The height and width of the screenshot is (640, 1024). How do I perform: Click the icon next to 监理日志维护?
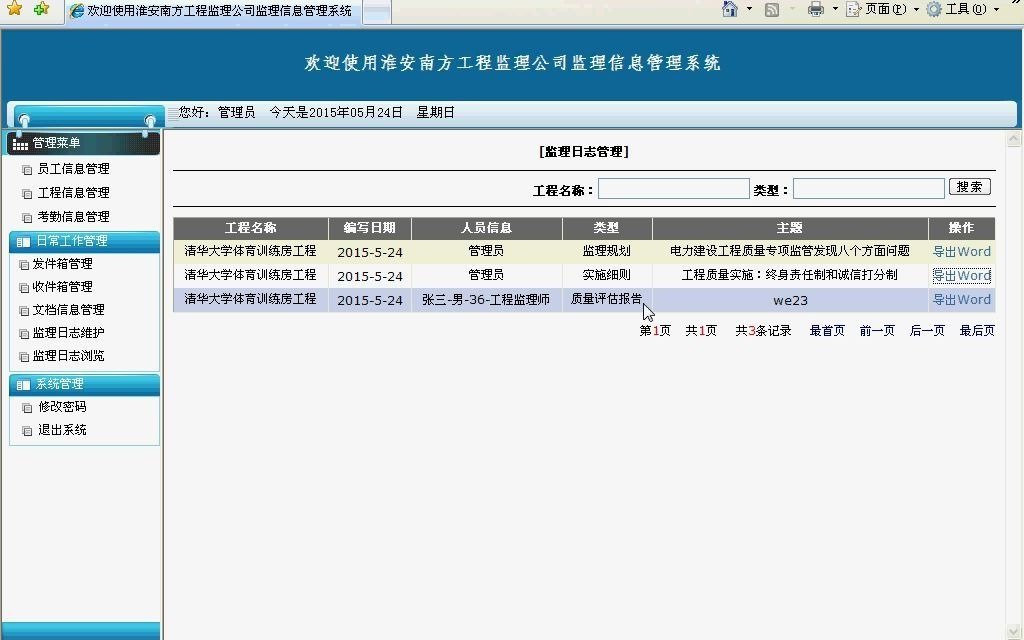coord(26,332)
